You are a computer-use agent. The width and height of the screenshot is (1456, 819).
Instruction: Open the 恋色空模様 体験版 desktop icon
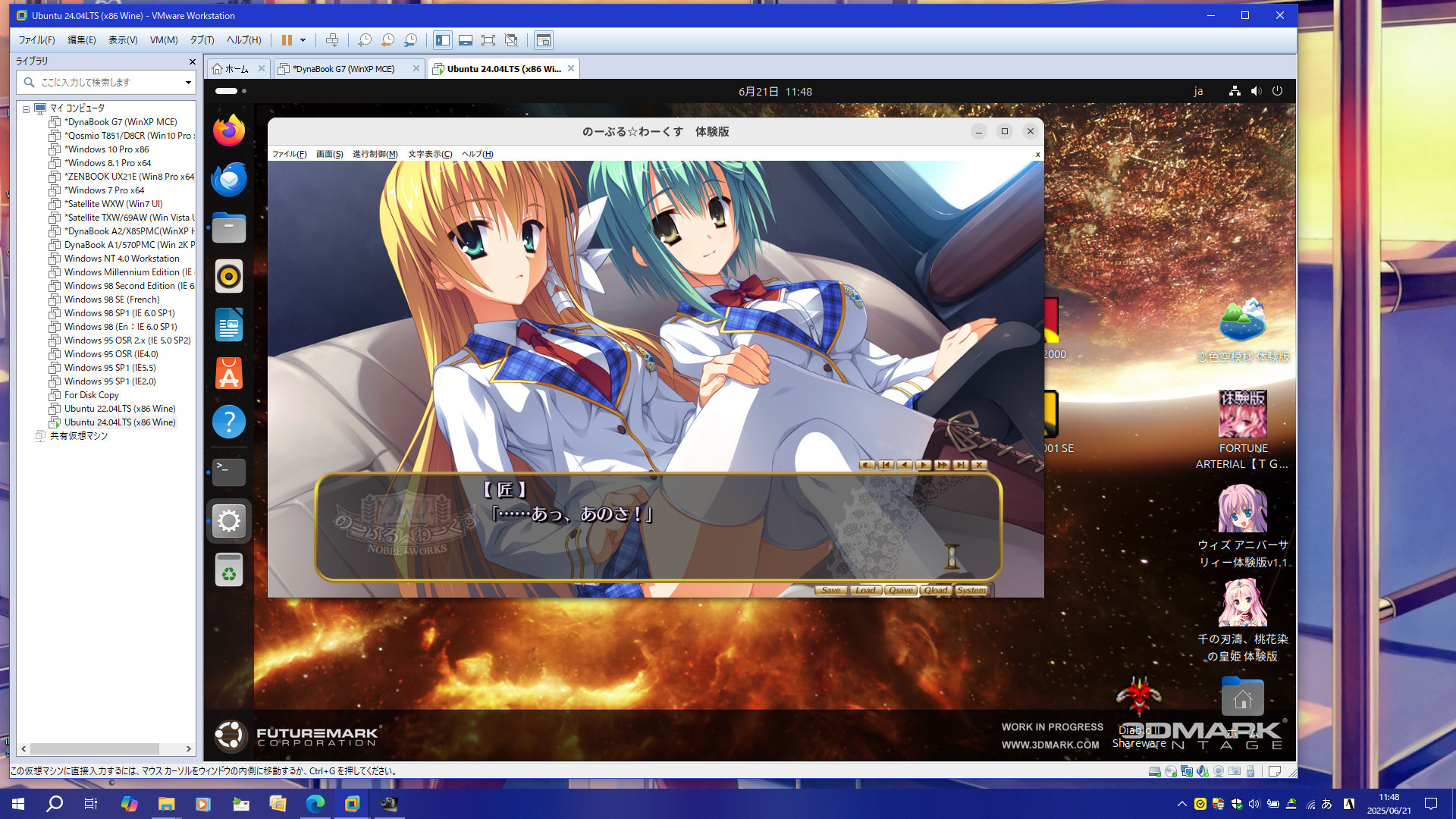[x=1242, y=331]
